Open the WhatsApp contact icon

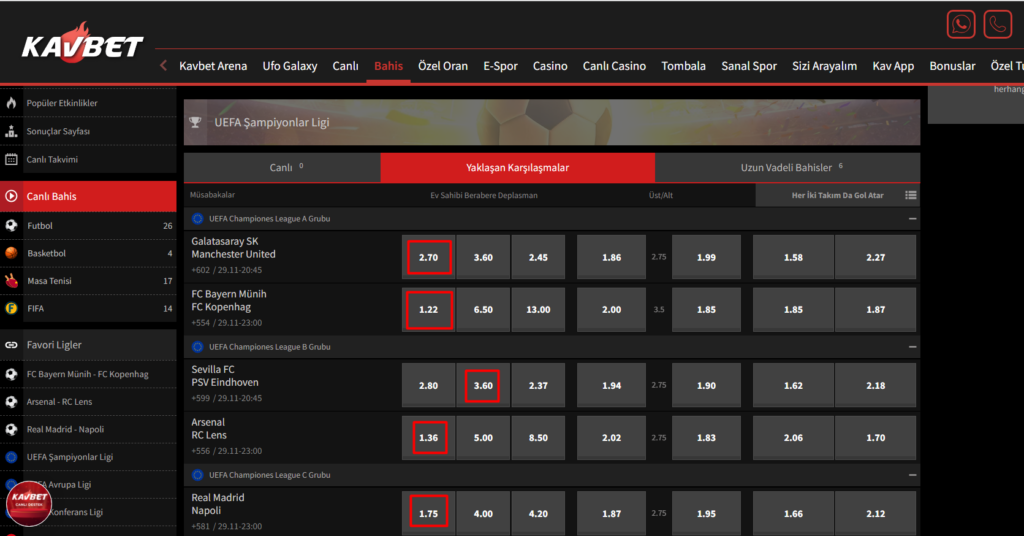click(961, 24)
